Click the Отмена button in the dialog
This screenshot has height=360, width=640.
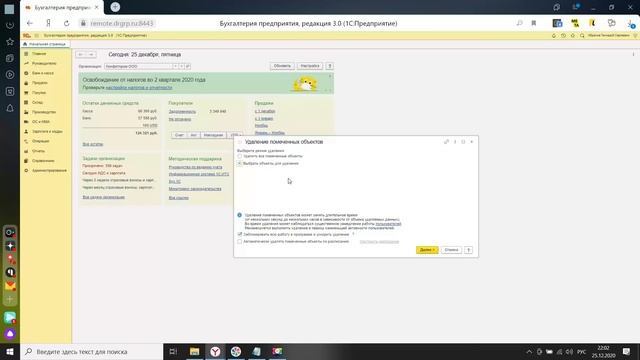451,250
